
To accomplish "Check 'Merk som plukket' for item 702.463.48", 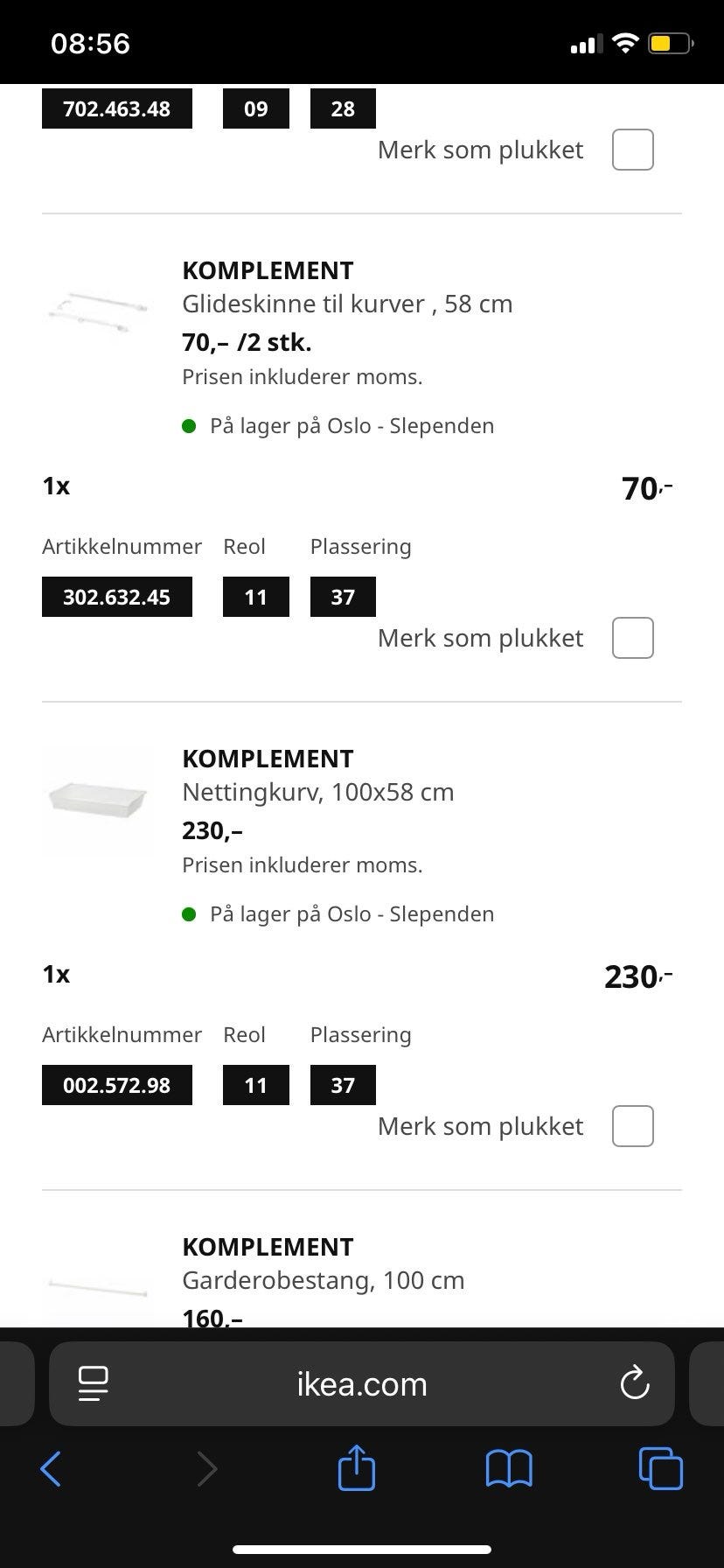I will click(633, 150).
